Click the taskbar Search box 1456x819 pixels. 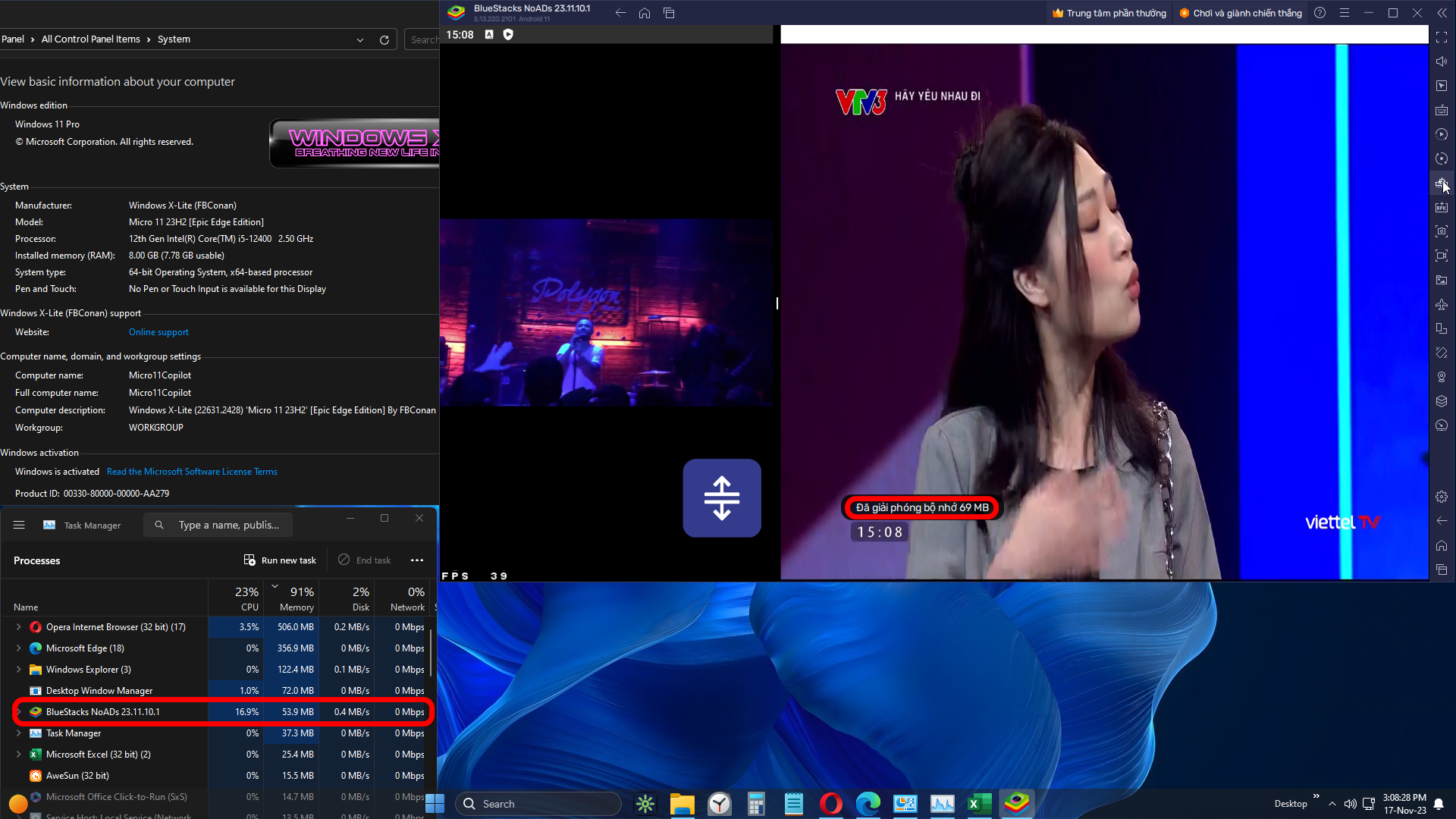[x=538, y=804]
